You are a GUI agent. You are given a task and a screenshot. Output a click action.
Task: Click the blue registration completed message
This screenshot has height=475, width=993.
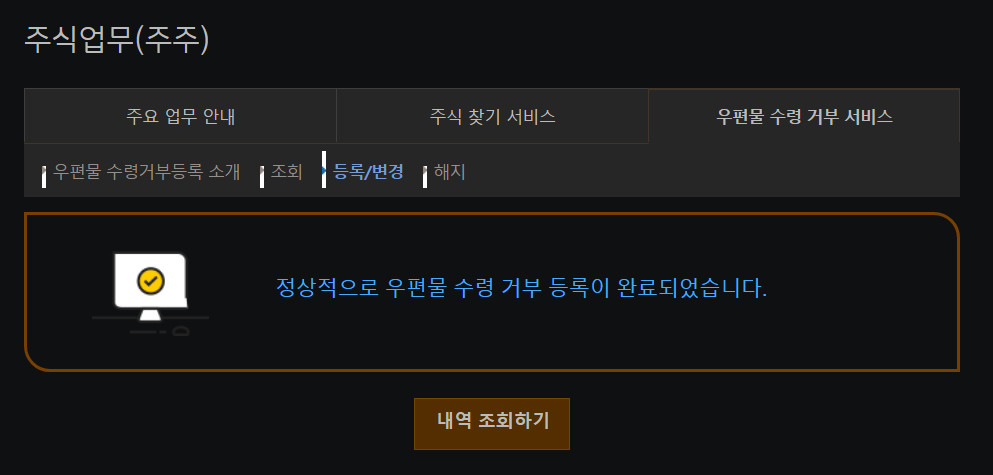pyautogui.click(x=521, y=288)
